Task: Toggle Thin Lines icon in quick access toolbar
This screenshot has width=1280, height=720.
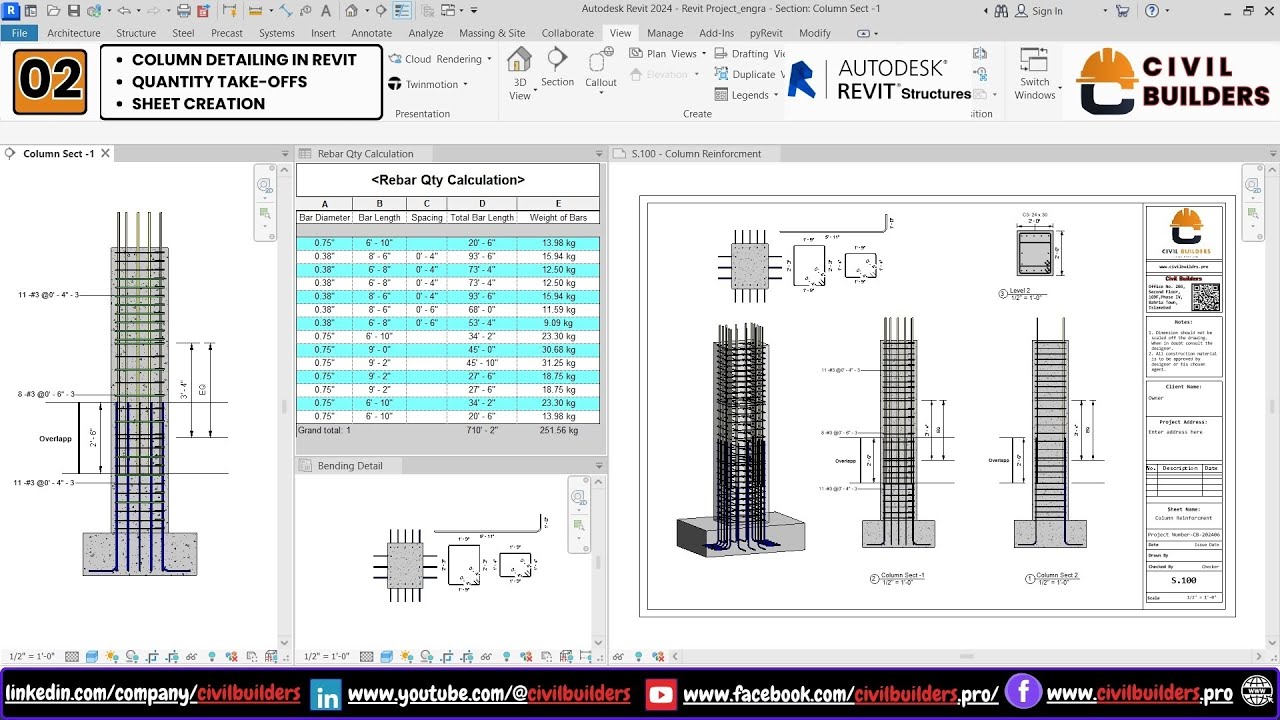Action: tap(402, 10)
